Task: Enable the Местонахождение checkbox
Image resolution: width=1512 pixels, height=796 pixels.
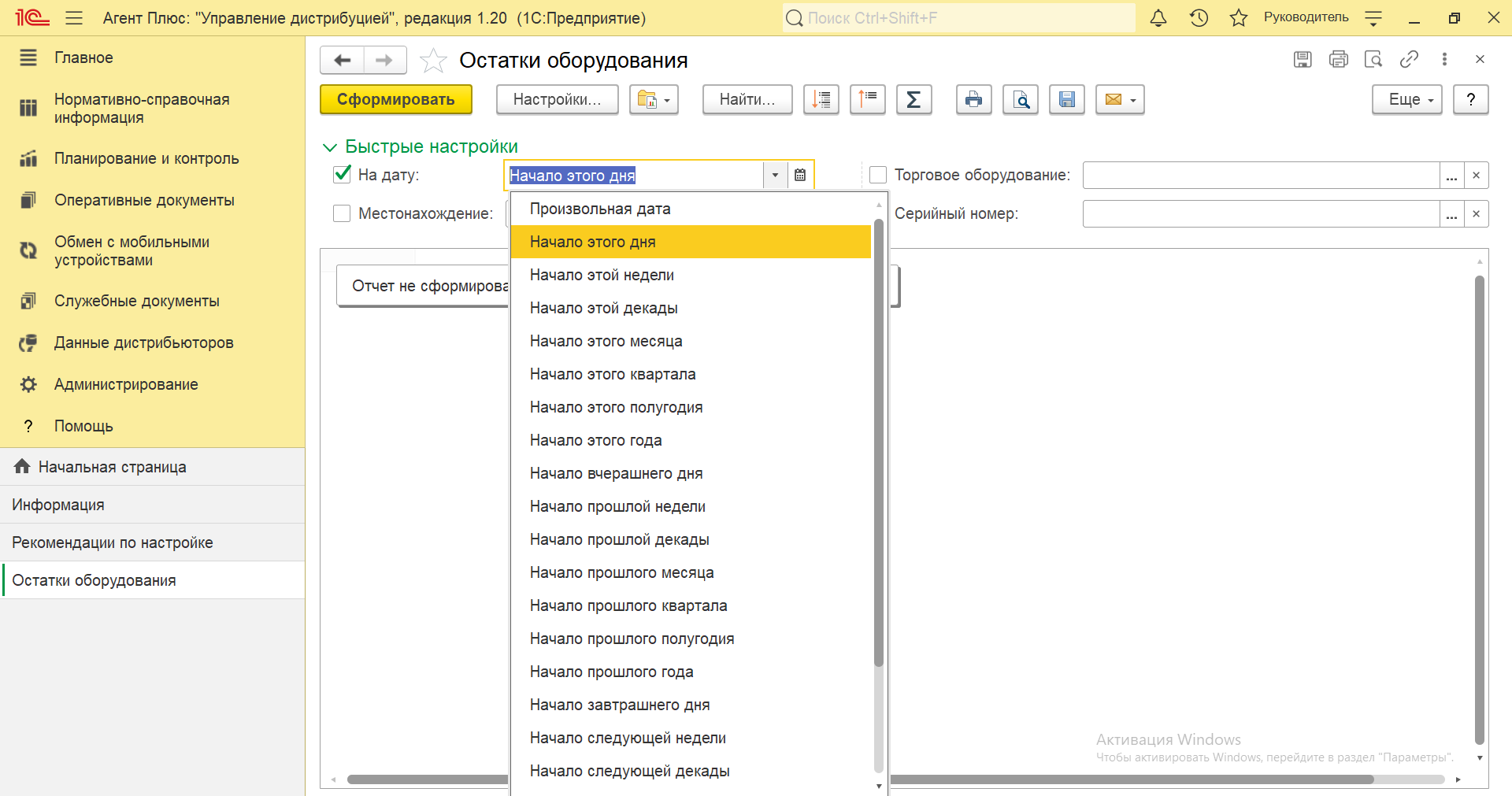Action: point(342,213)
